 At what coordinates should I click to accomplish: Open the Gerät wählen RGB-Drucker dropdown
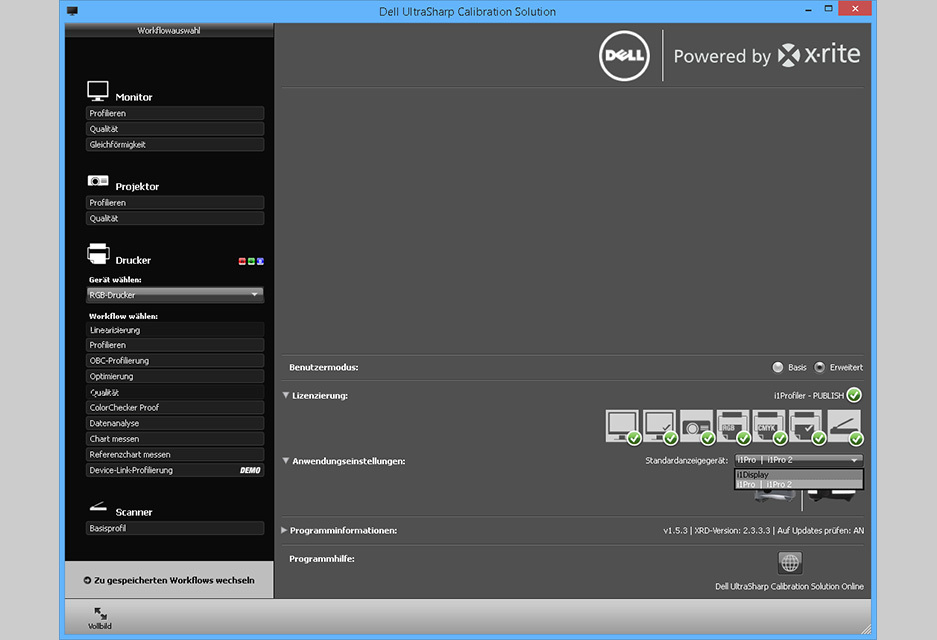175,295
